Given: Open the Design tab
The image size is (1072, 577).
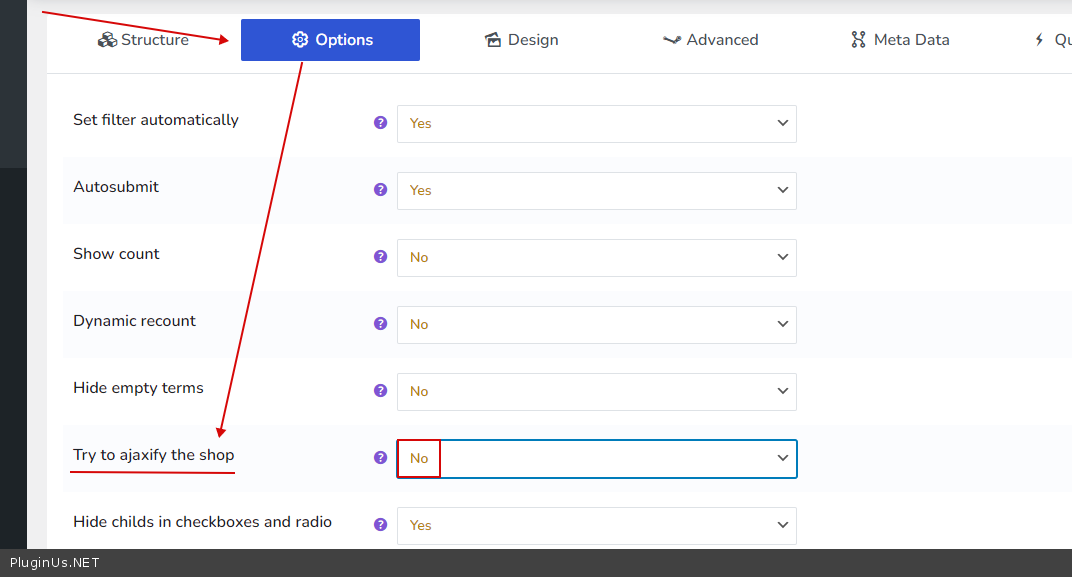Looking at the screenshot, I should 521,40.
